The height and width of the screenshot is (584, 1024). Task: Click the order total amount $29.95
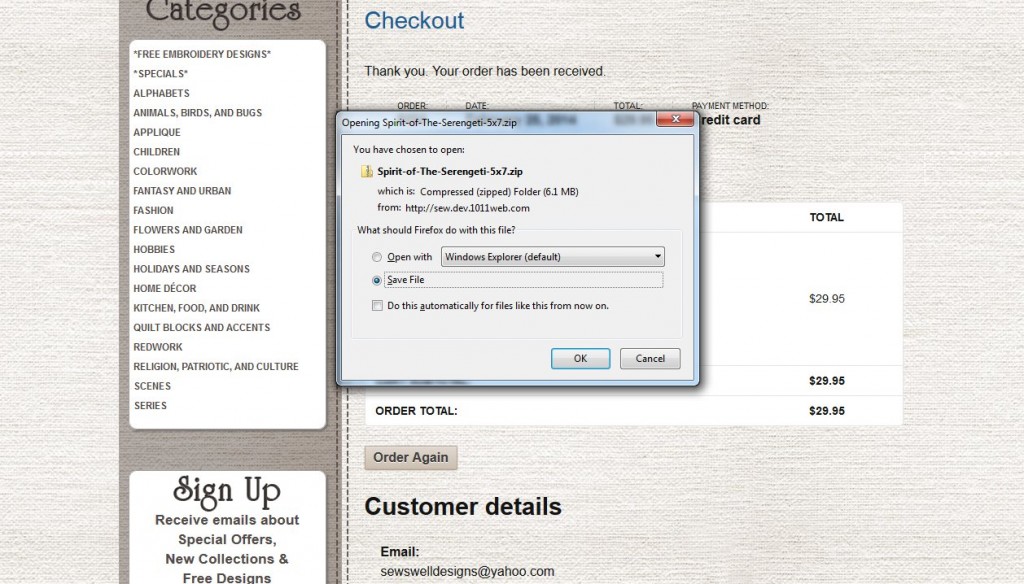point(827,411)
